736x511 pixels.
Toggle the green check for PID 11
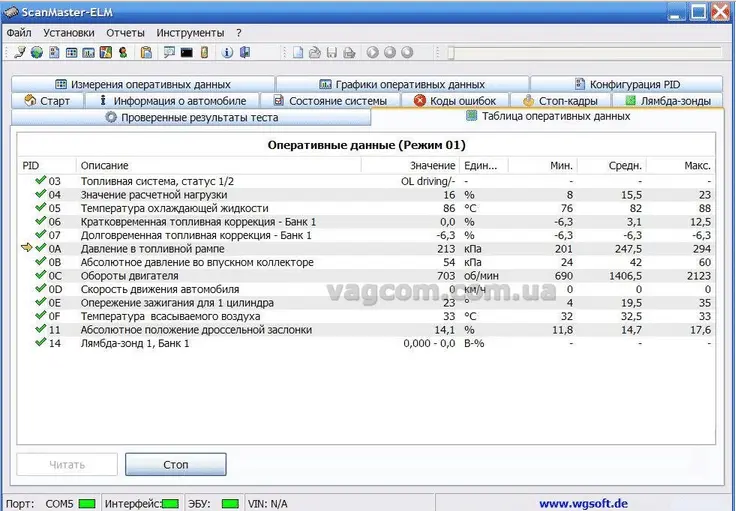point(40,329)
